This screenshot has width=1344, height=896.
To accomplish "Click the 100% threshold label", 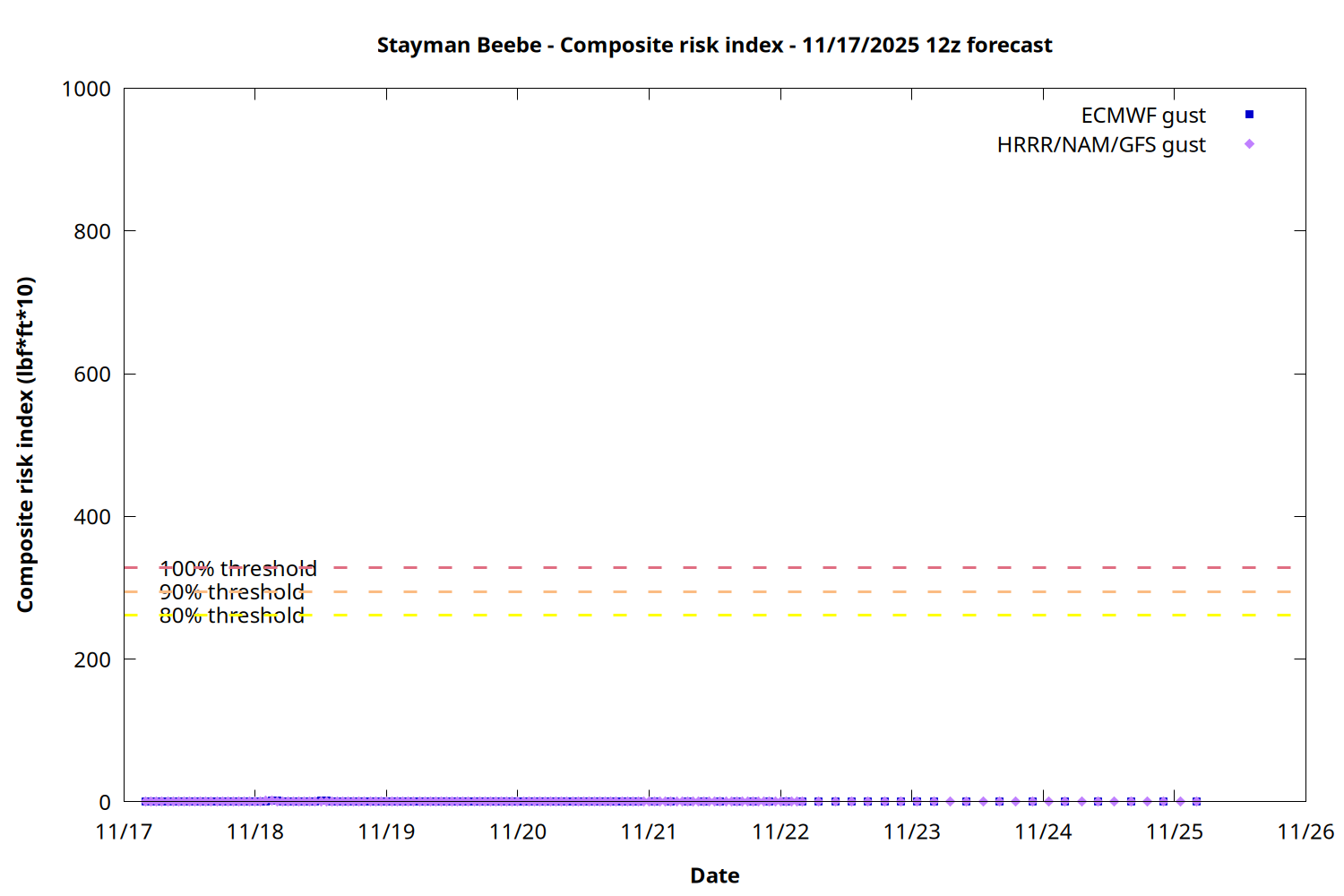I will pyautogui.click(x=237, y=569).
